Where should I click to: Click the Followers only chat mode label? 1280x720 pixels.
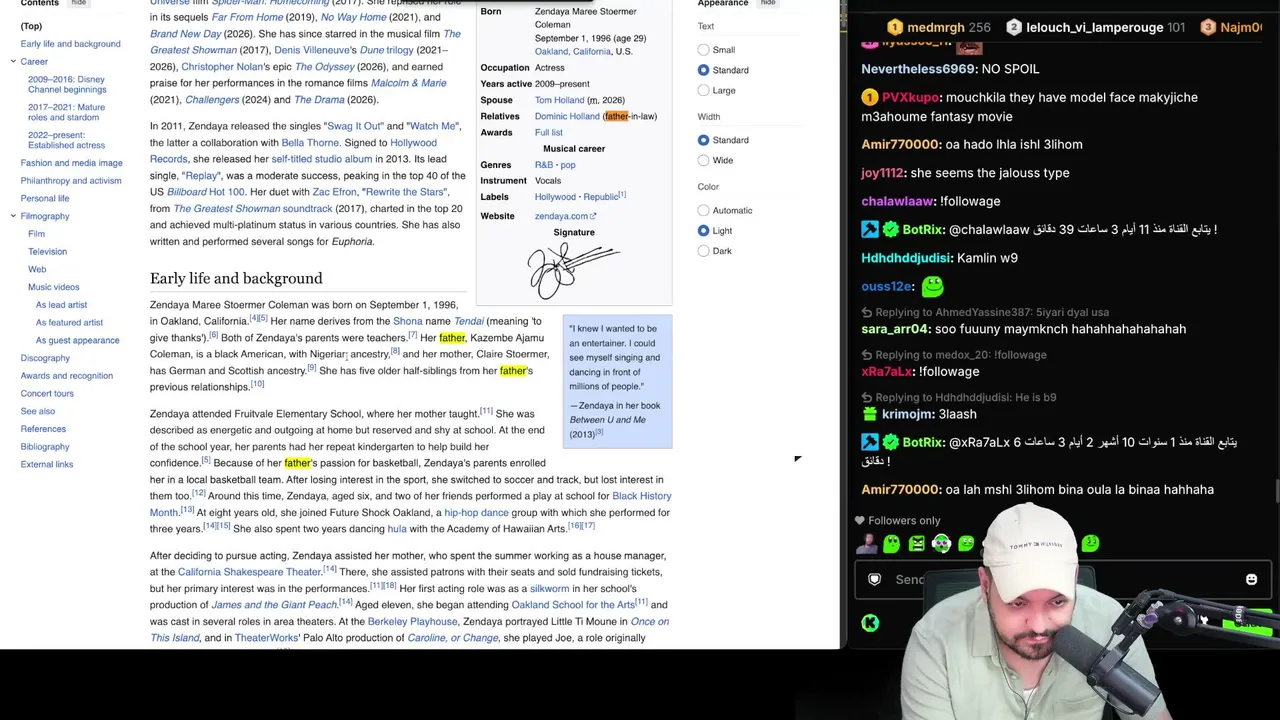(x=904, y=520)
